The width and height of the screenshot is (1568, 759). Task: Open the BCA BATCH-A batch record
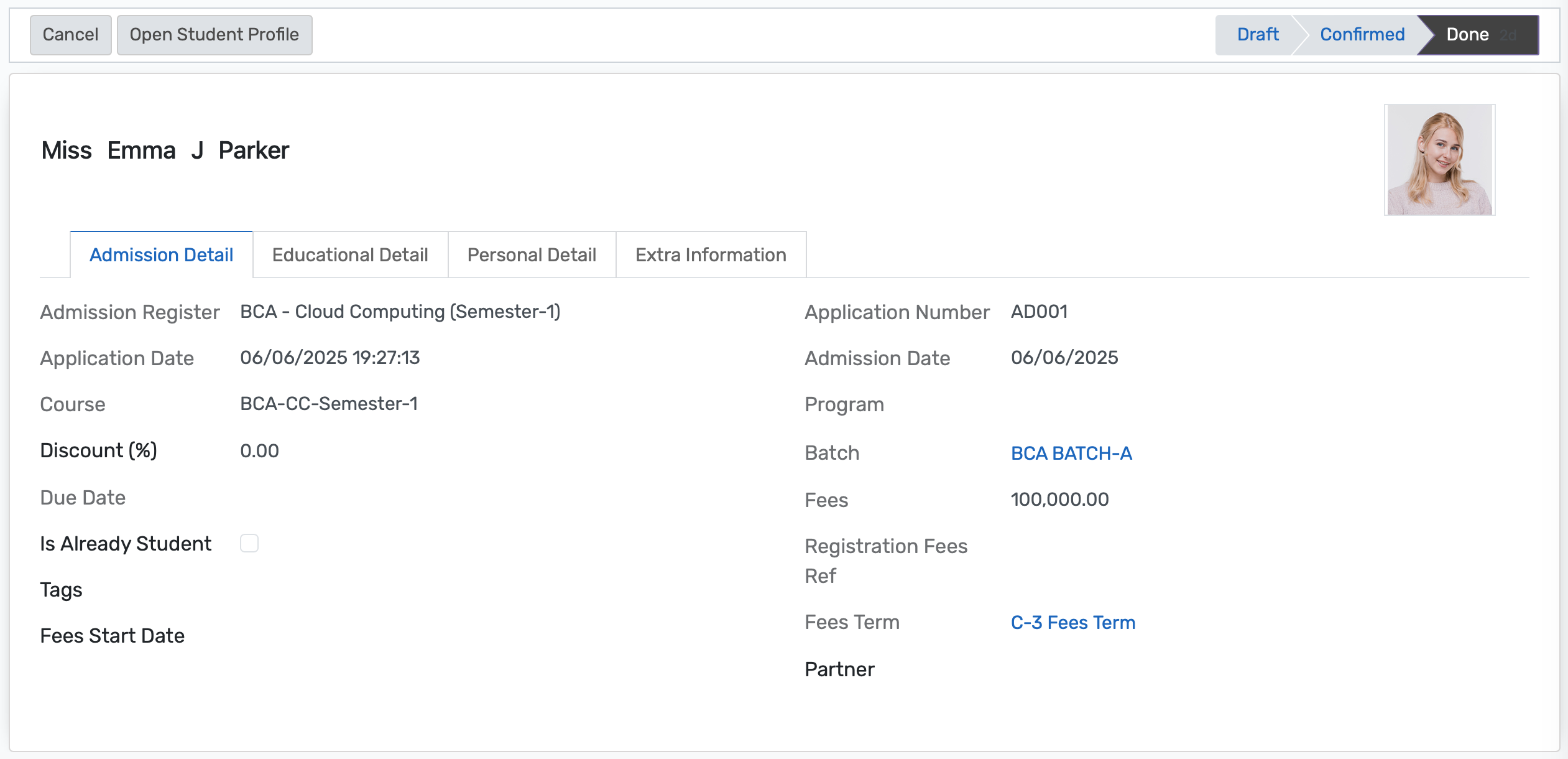pos(1071,454)
